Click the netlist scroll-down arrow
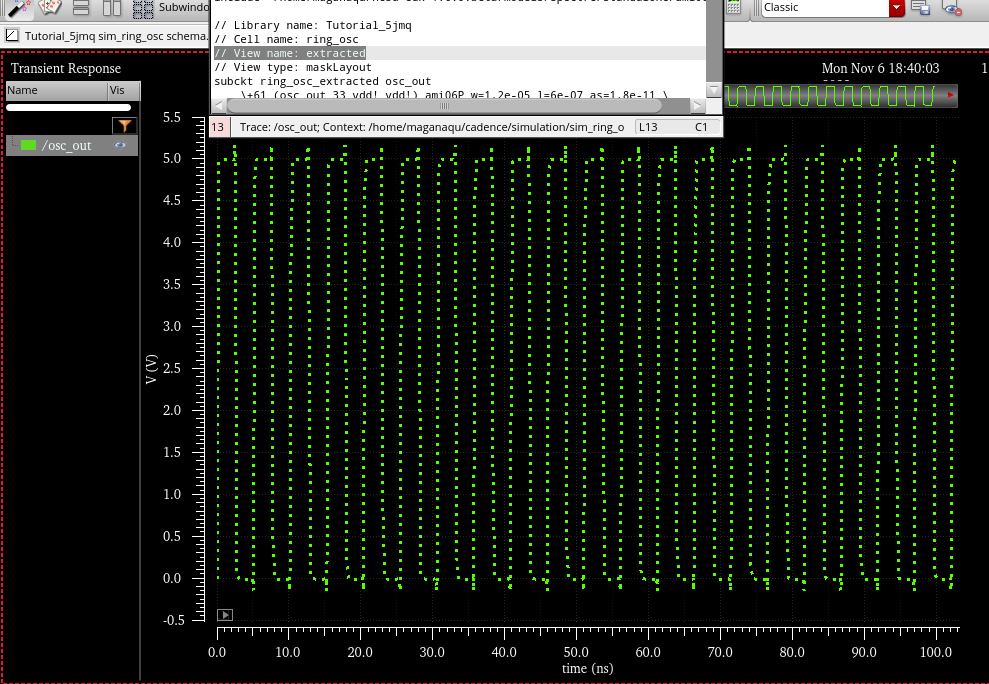This screenshot has width=989, height=684. click(714, 89)
